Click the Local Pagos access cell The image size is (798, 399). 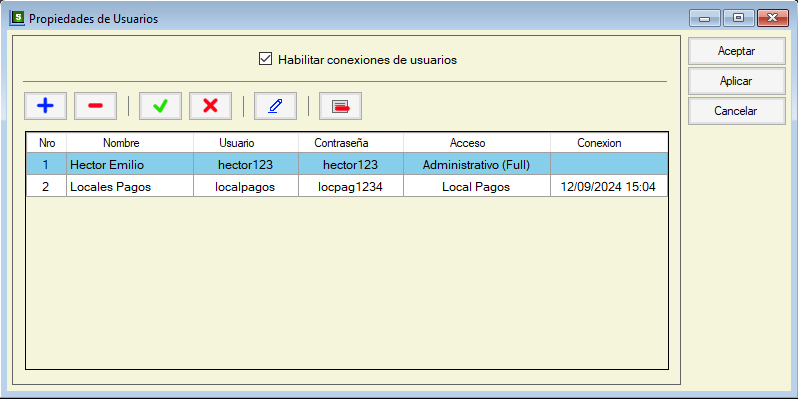(477, 187)
